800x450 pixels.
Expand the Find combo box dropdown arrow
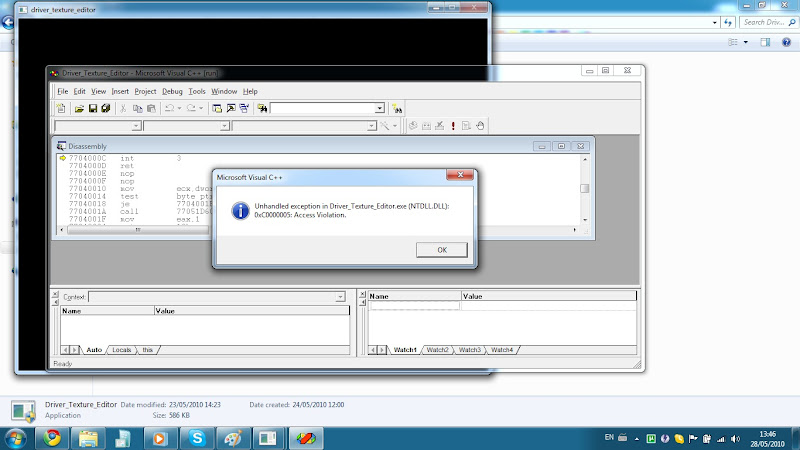[380, 108]
